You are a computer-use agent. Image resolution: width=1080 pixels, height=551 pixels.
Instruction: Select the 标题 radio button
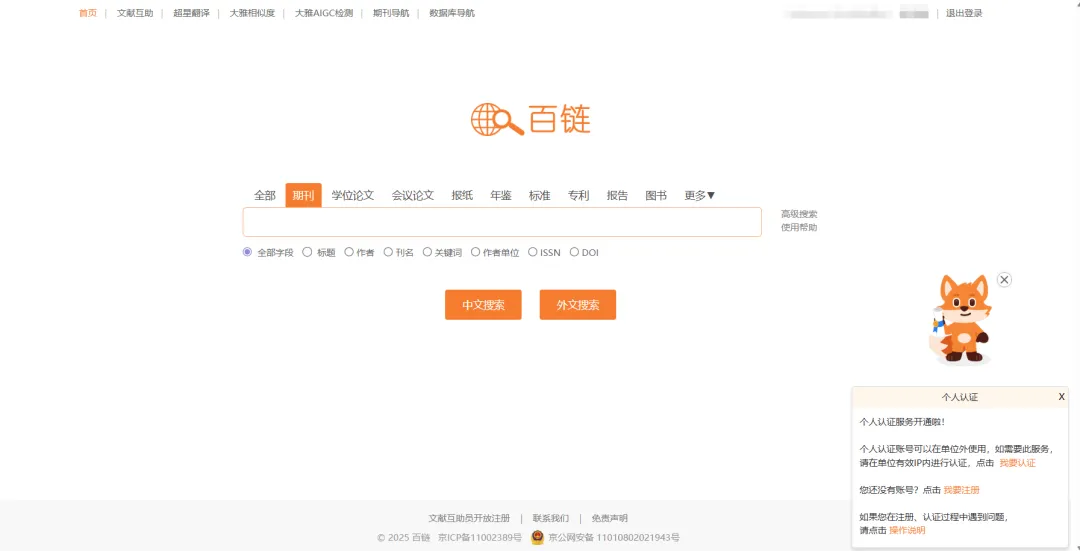click(308, 253)
